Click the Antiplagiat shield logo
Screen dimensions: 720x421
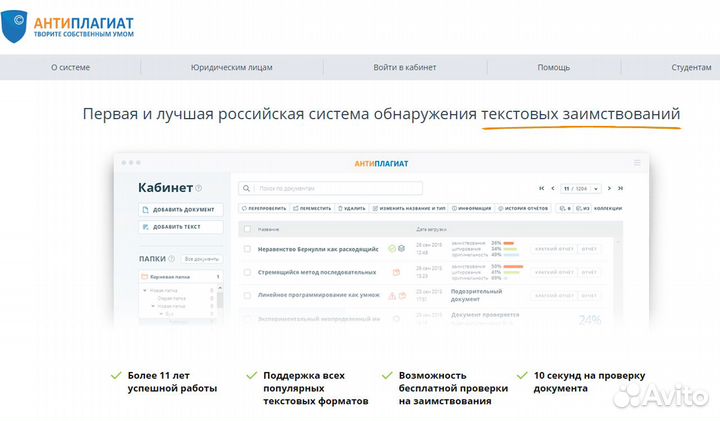point(14,26)
